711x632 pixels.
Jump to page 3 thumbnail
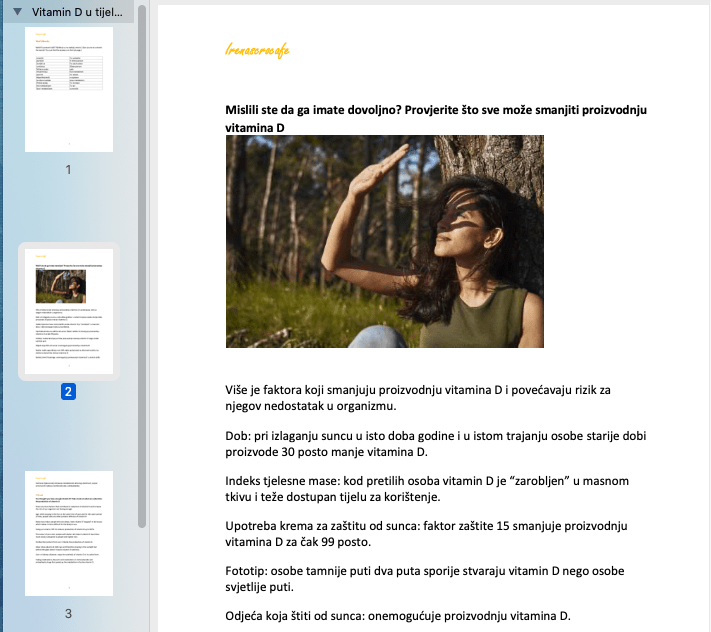69,533
